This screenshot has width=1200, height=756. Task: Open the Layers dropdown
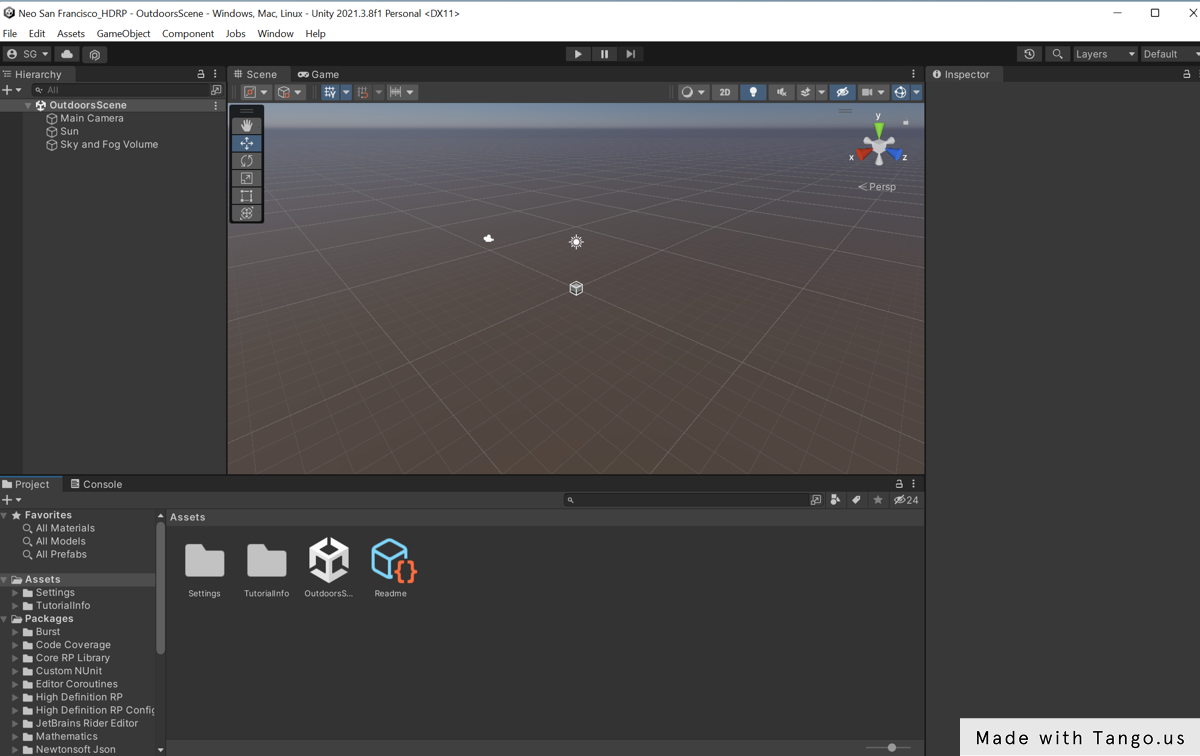click(1105, 54)
